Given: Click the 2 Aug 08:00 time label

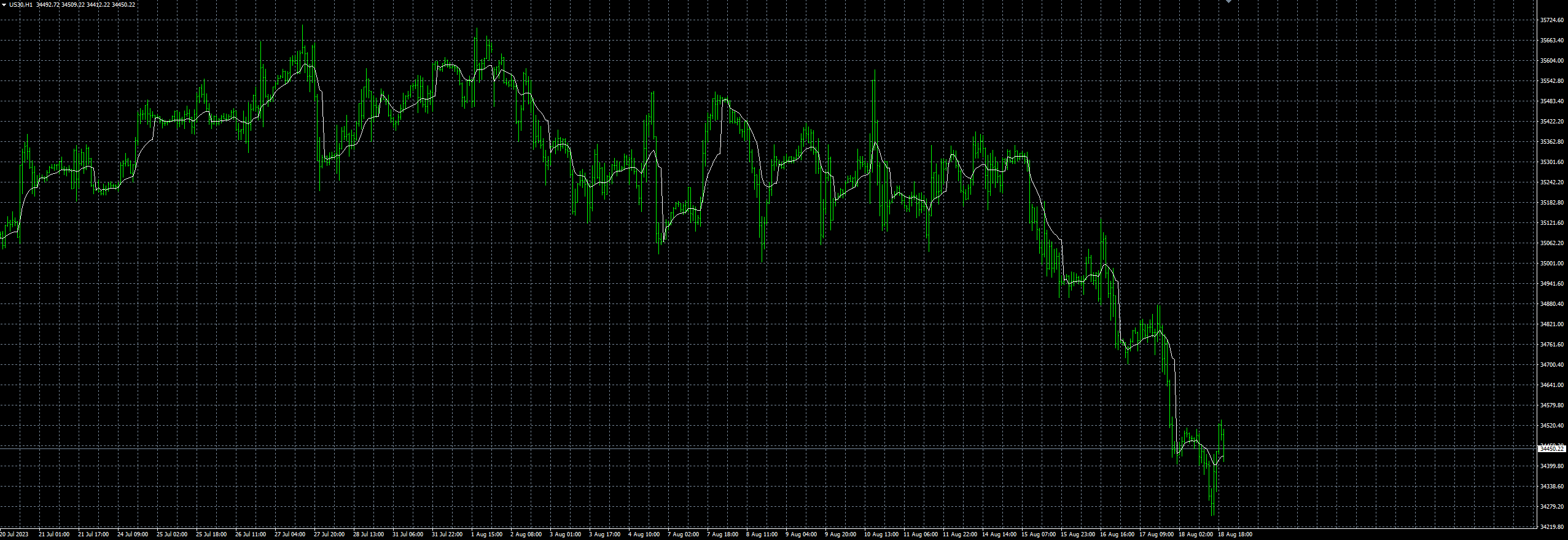Looking at the screenshot, I should tap(526, 534).
